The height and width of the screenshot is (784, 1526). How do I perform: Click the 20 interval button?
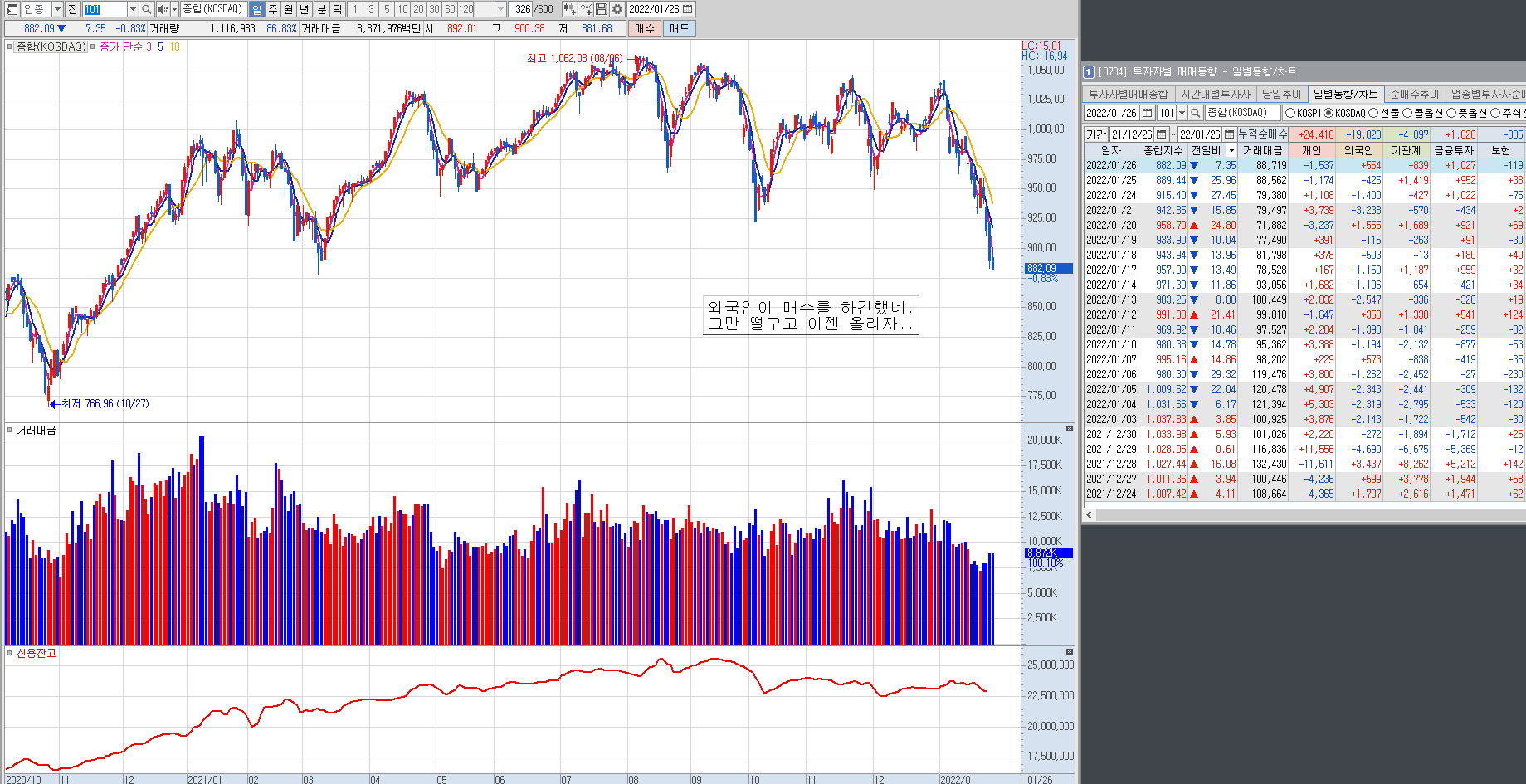pos(418,9)
